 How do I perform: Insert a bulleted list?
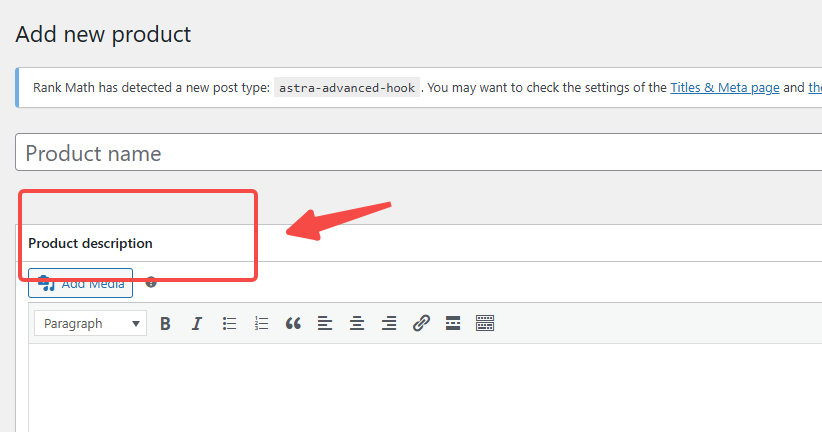[x=229, y=323]
